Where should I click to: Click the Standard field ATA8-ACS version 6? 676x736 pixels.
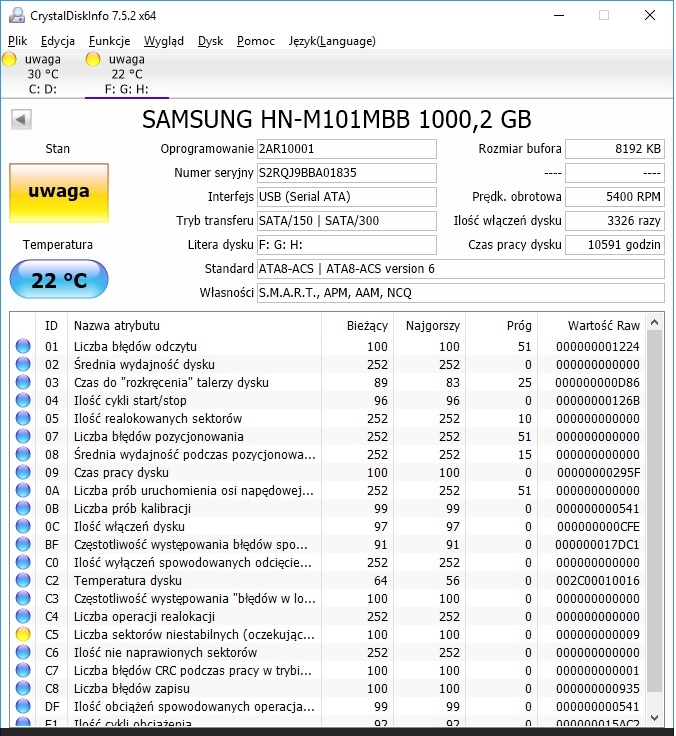(x=461, y=269)
